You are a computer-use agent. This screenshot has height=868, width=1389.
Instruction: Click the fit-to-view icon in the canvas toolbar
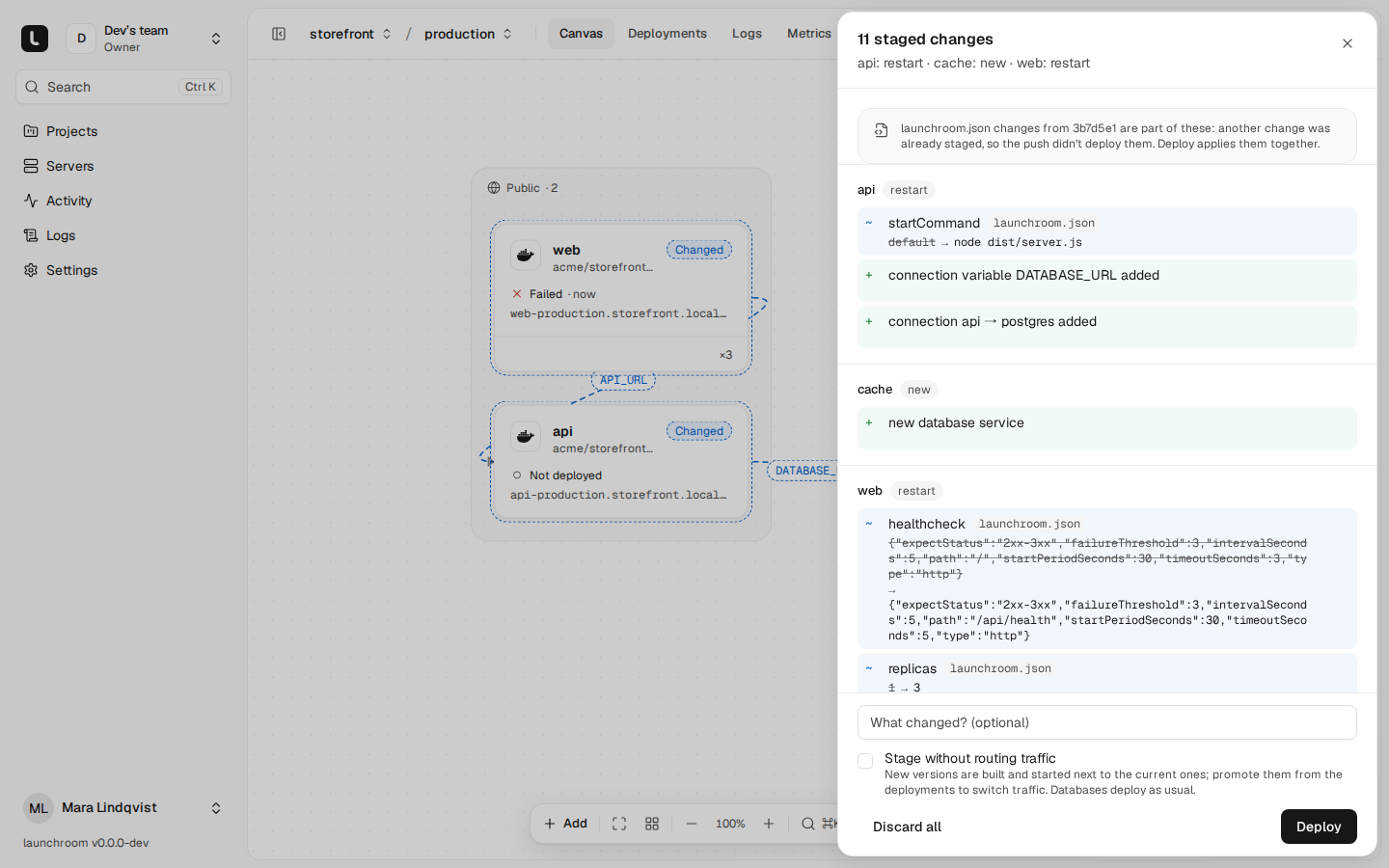tap(619, 824)
